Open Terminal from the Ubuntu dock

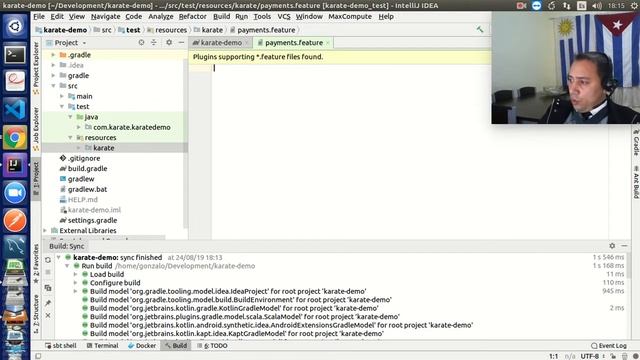point(15,54)
